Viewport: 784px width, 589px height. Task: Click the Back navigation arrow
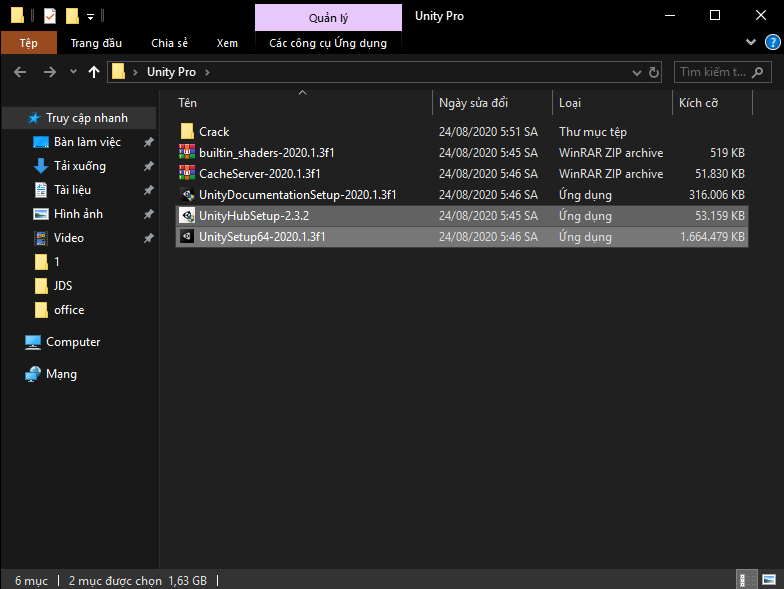point(21,72)
